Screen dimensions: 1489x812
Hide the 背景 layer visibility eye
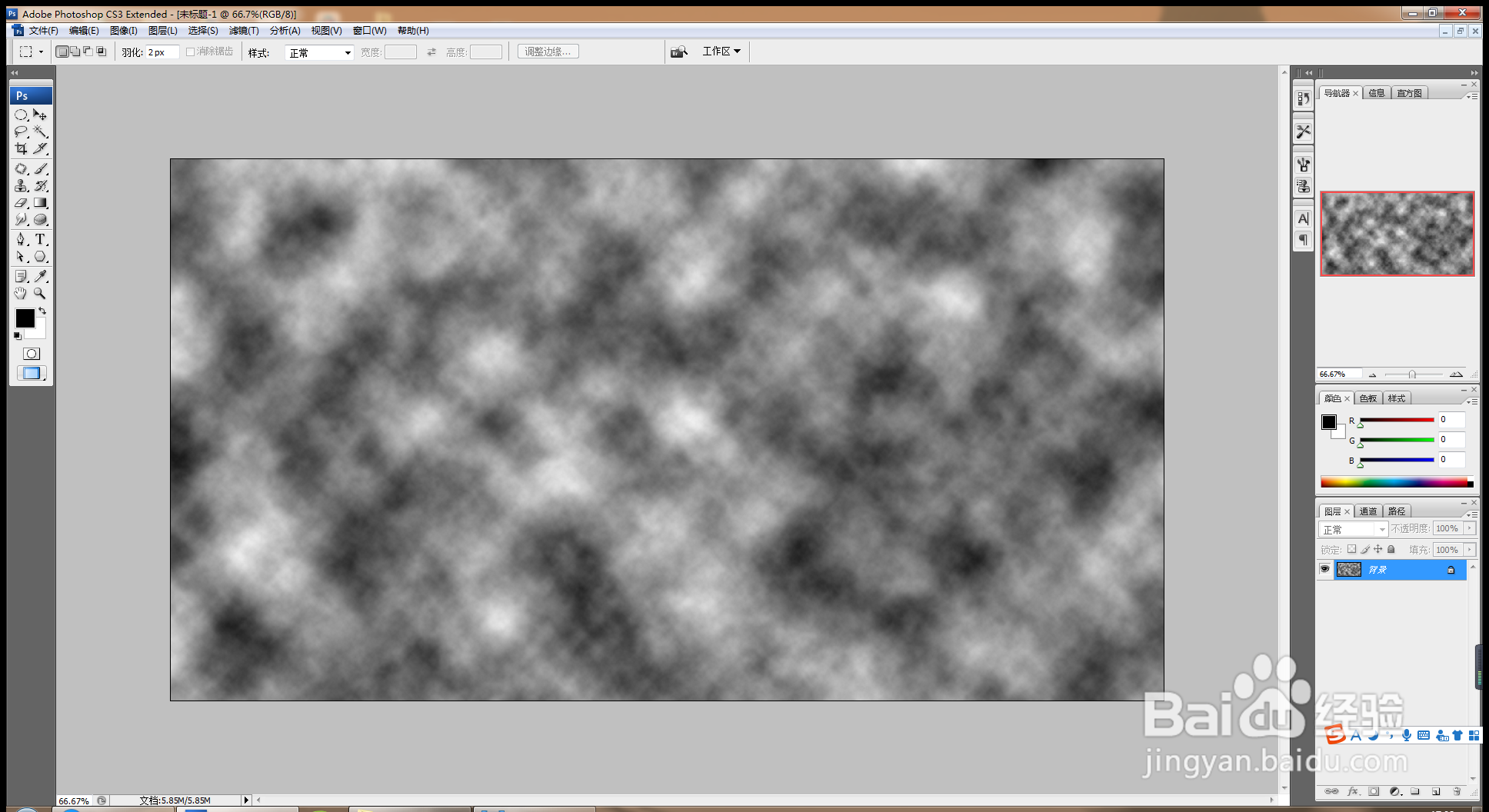[x=1324, y=570]
